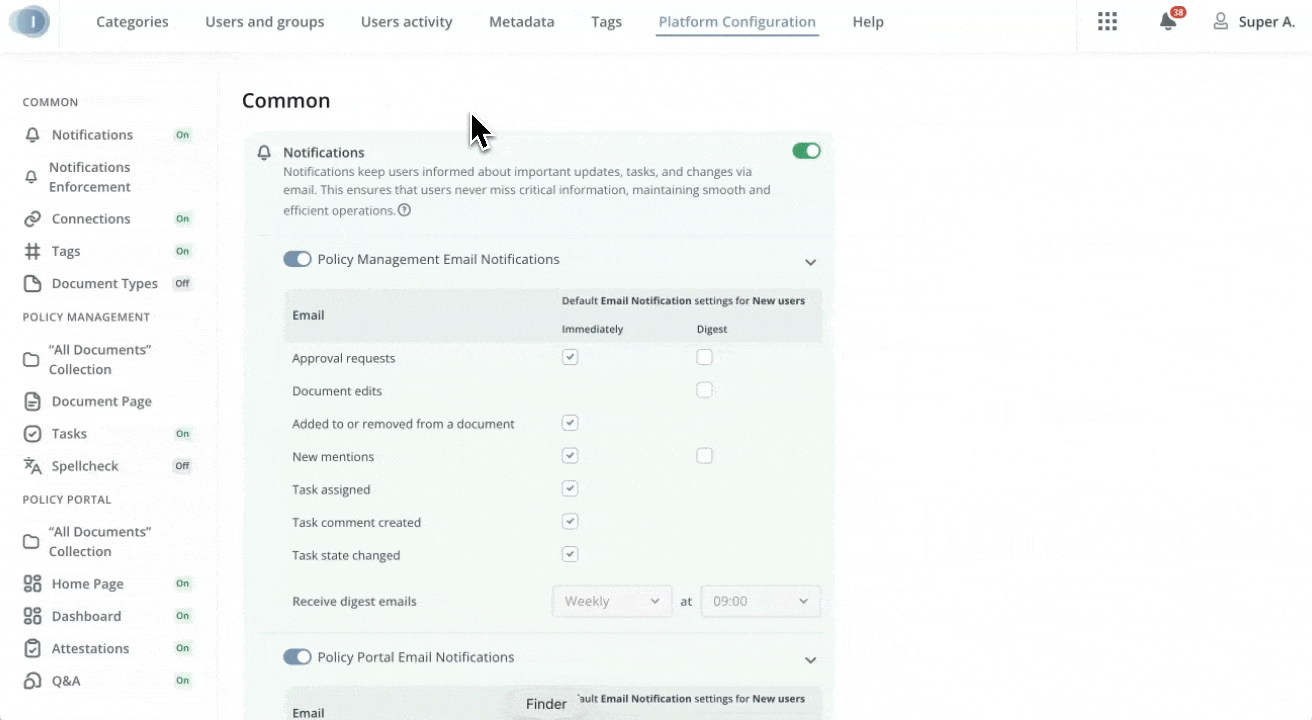
Task: Toggle Policy Management Email Notifications switch
Action: click(x=297, y=259)
